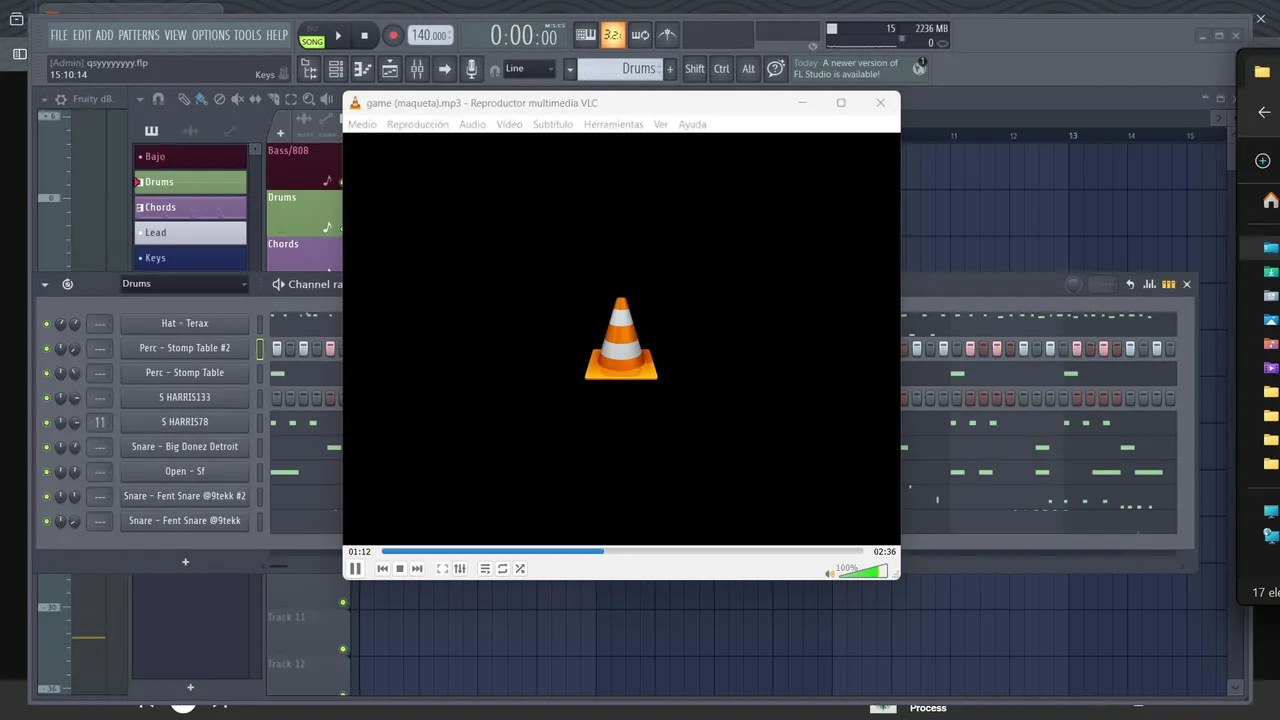The image size is (1280, 720).
Task: Click the Drums pattern name display
Action: [x=620, y=69]
